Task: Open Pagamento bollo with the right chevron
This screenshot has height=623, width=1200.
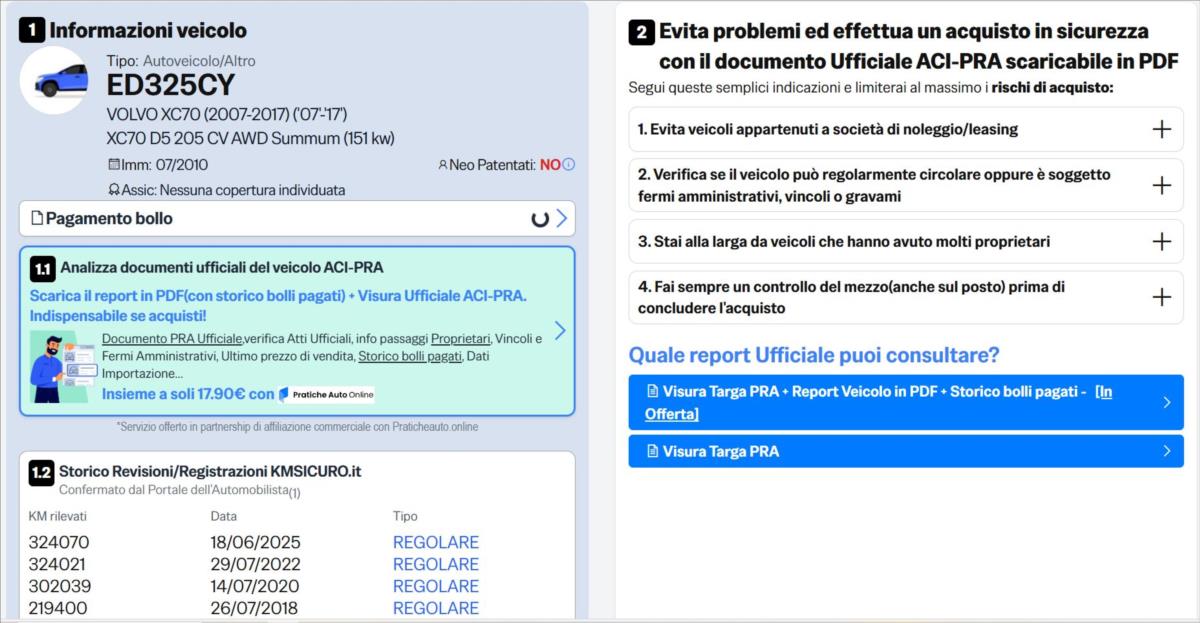Action: coord(562,218)
